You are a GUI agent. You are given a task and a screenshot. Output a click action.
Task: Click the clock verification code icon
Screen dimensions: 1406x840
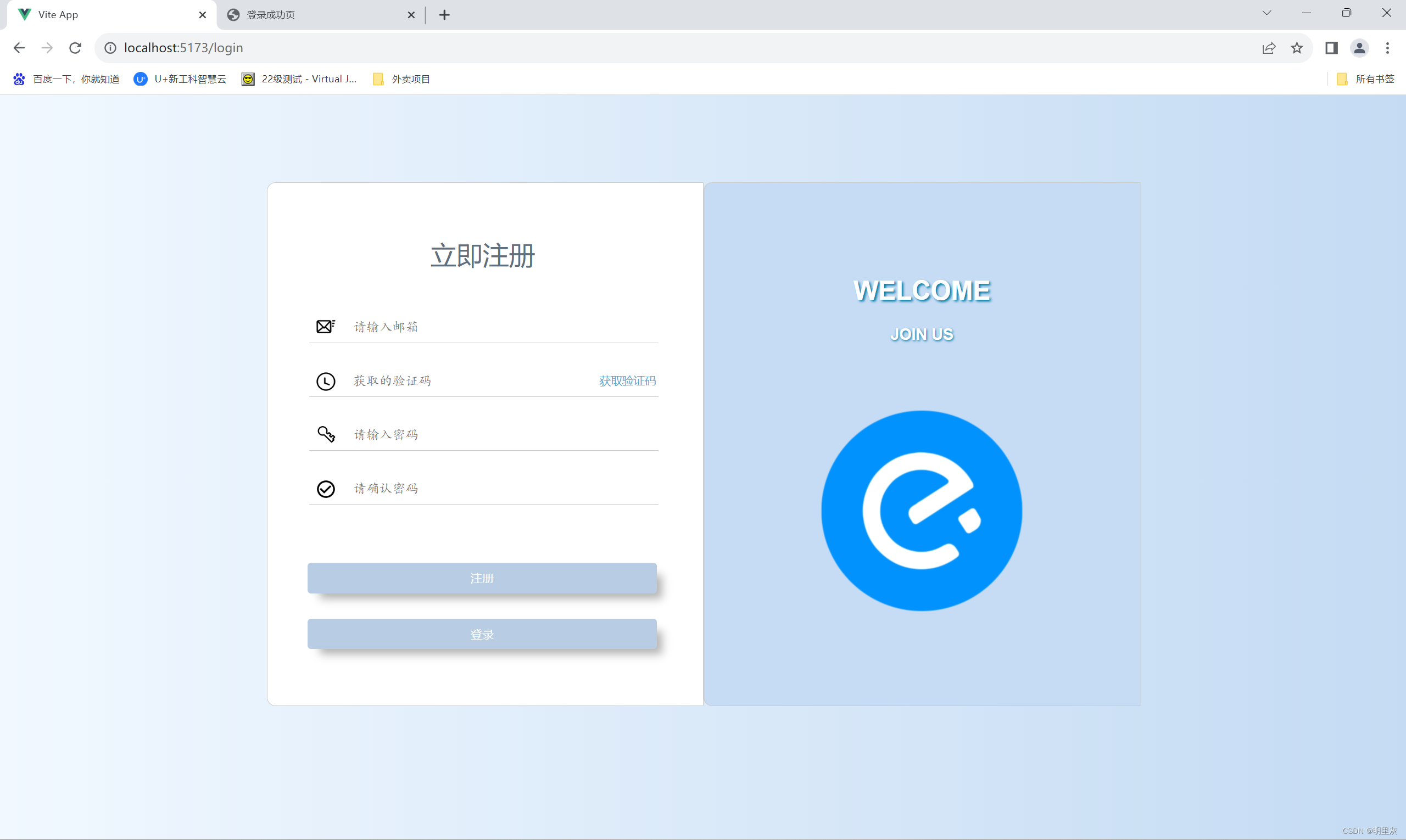pyautogui.click(x=326, y=381)
